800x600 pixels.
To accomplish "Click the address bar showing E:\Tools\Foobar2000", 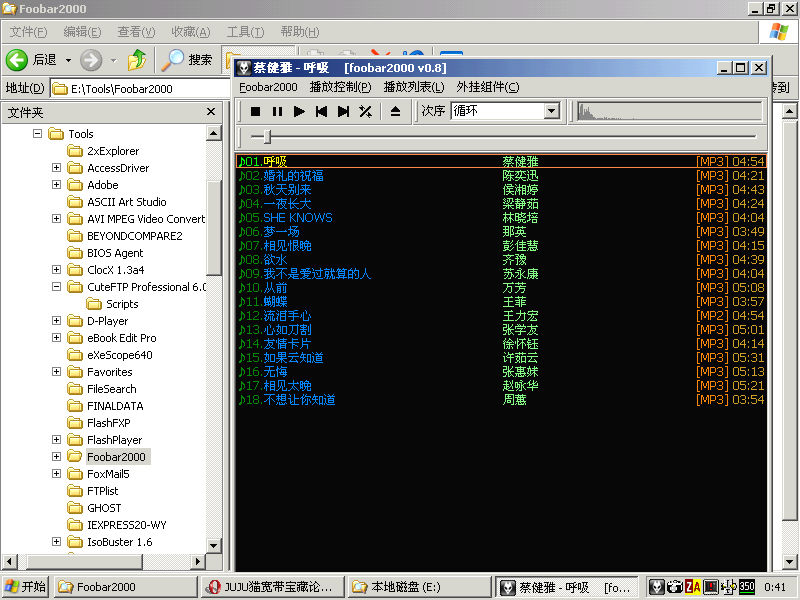I will [x=140, y=89].
